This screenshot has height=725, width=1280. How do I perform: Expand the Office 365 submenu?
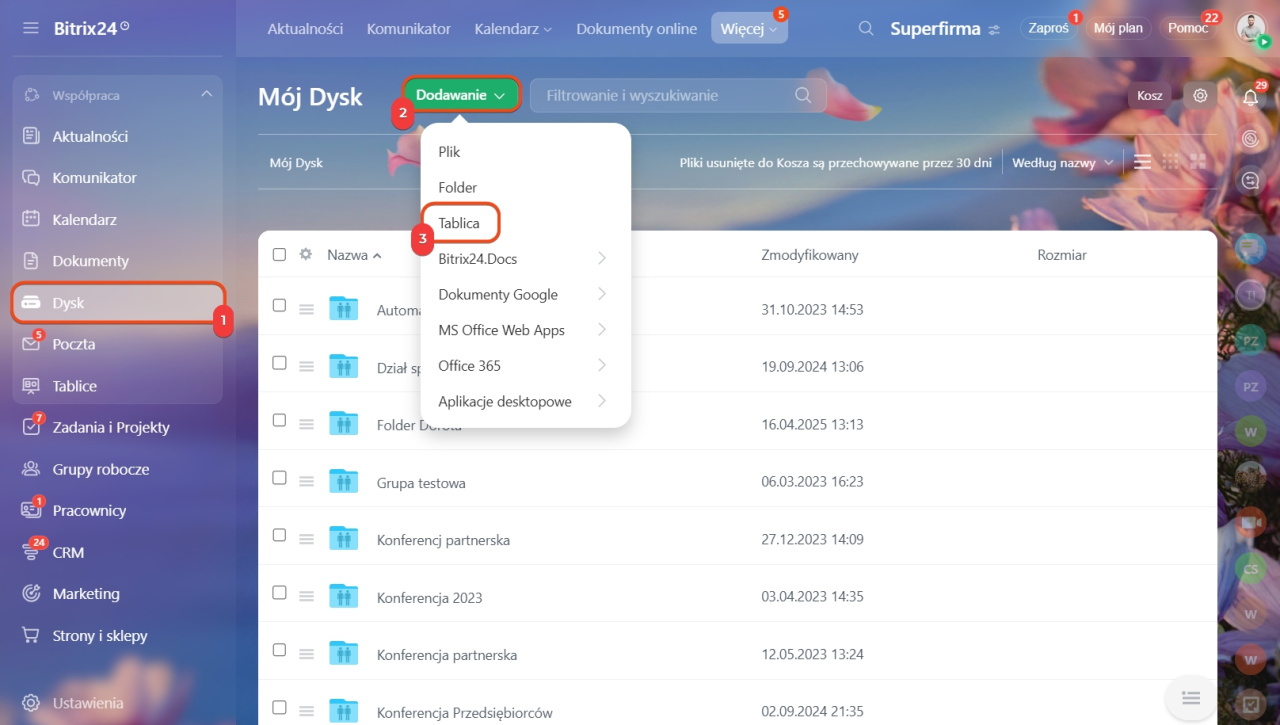525,366
